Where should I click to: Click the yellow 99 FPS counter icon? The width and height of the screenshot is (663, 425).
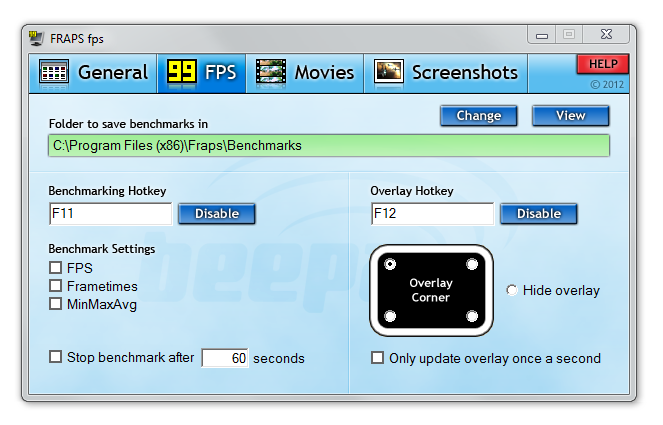[181, 71]
